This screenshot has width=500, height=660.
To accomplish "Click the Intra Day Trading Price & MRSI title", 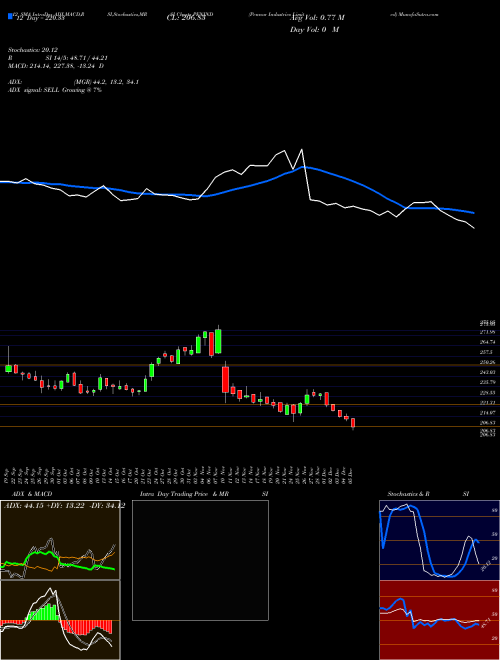I will tap(204, 494).
